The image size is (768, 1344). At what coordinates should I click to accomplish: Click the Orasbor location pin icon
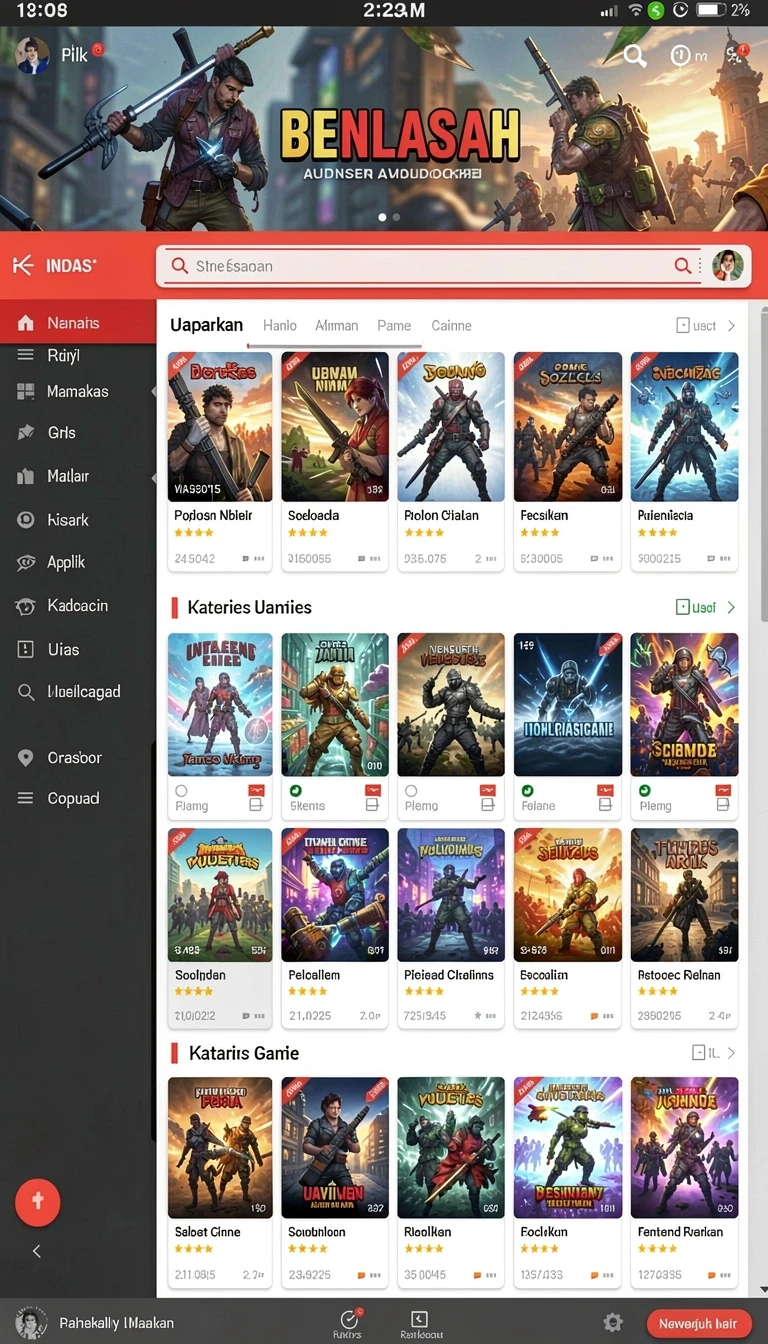(26, 758)
